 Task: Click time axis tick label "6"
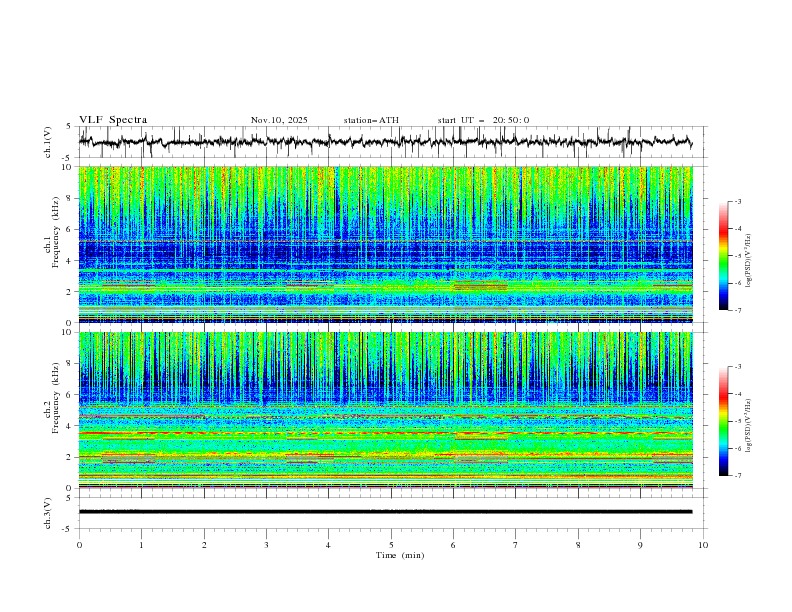point(453,545)
